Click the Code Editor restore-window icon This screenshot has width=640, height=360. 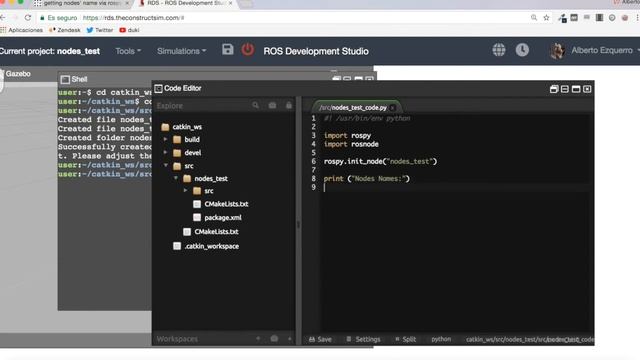coord(554,89)
